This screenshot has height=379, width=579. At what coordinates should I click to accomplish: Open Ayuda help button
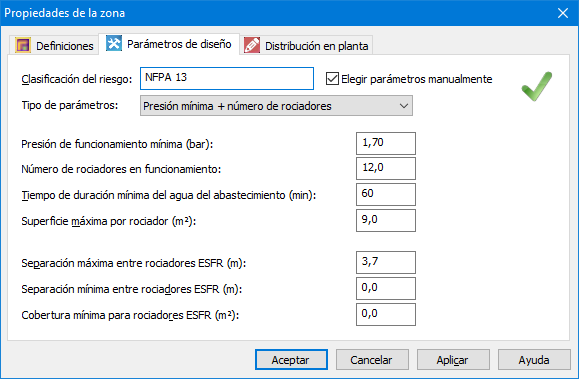pyautogui.click(x=534, y=360)
